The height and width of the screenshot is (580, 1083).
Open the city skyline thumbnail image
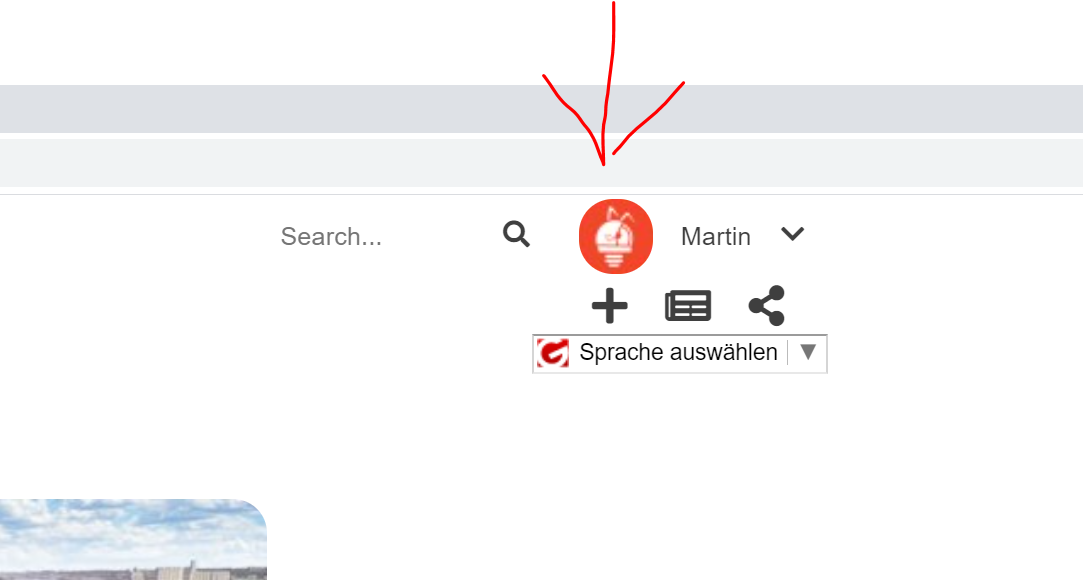pos(133,539)
